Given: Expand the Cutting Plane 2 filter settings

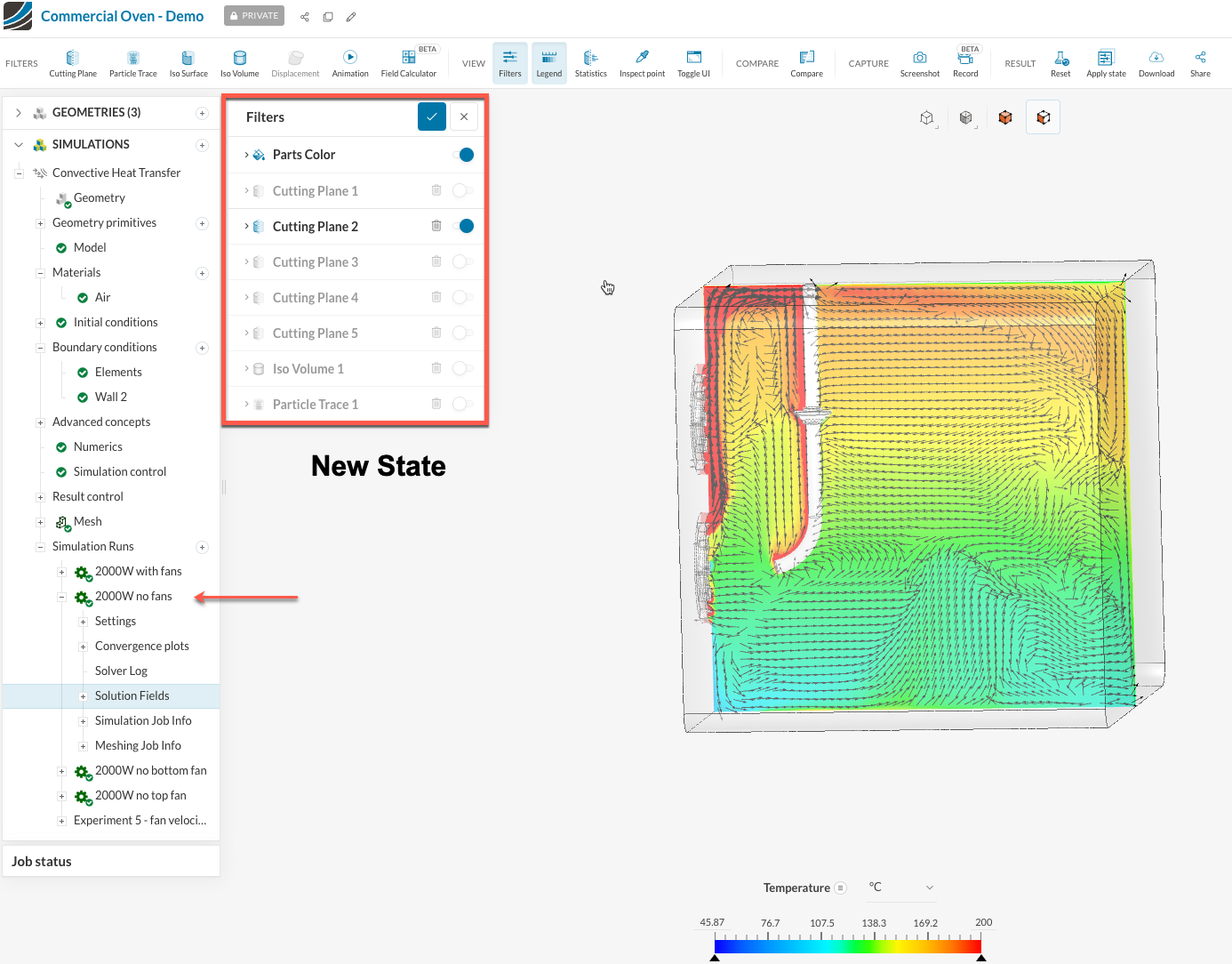Looking at the screenshot, I should [247, 227].
